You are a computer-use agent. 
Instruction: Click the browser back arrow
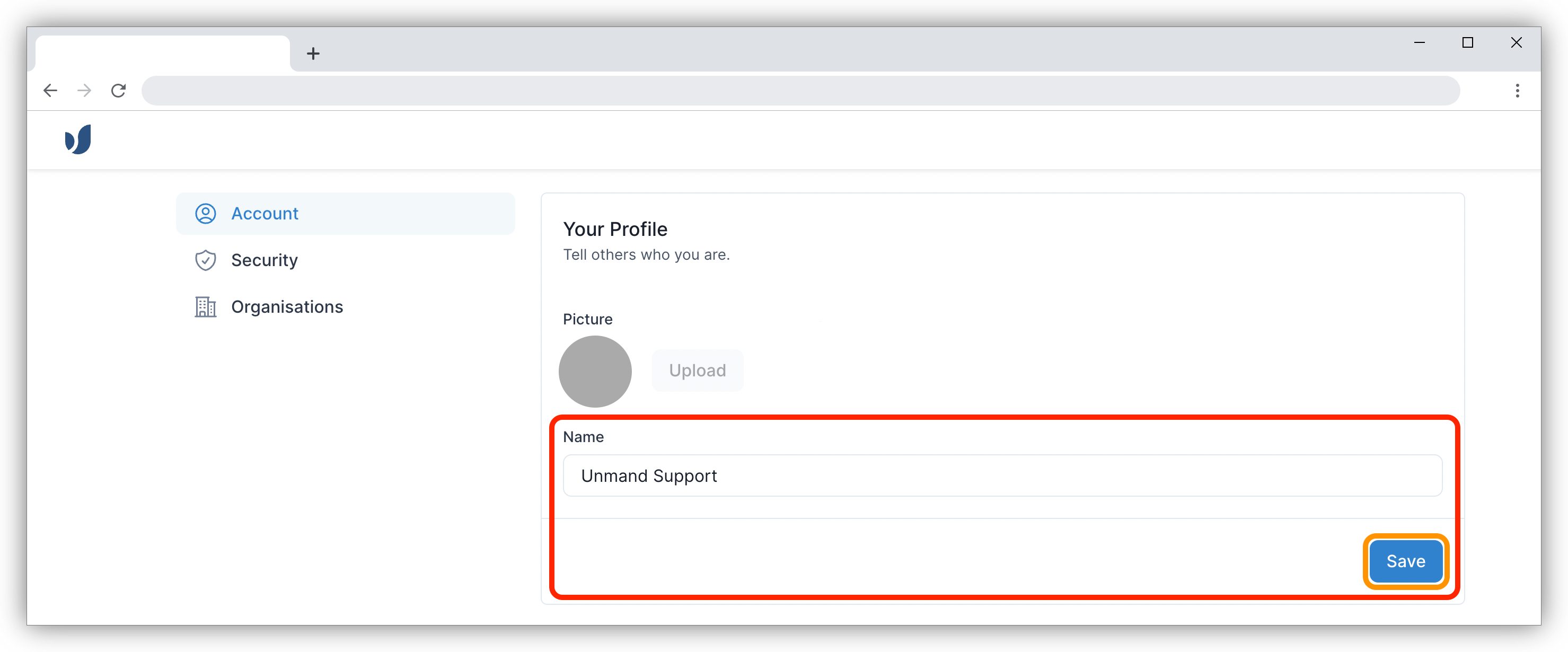[50, 91]
